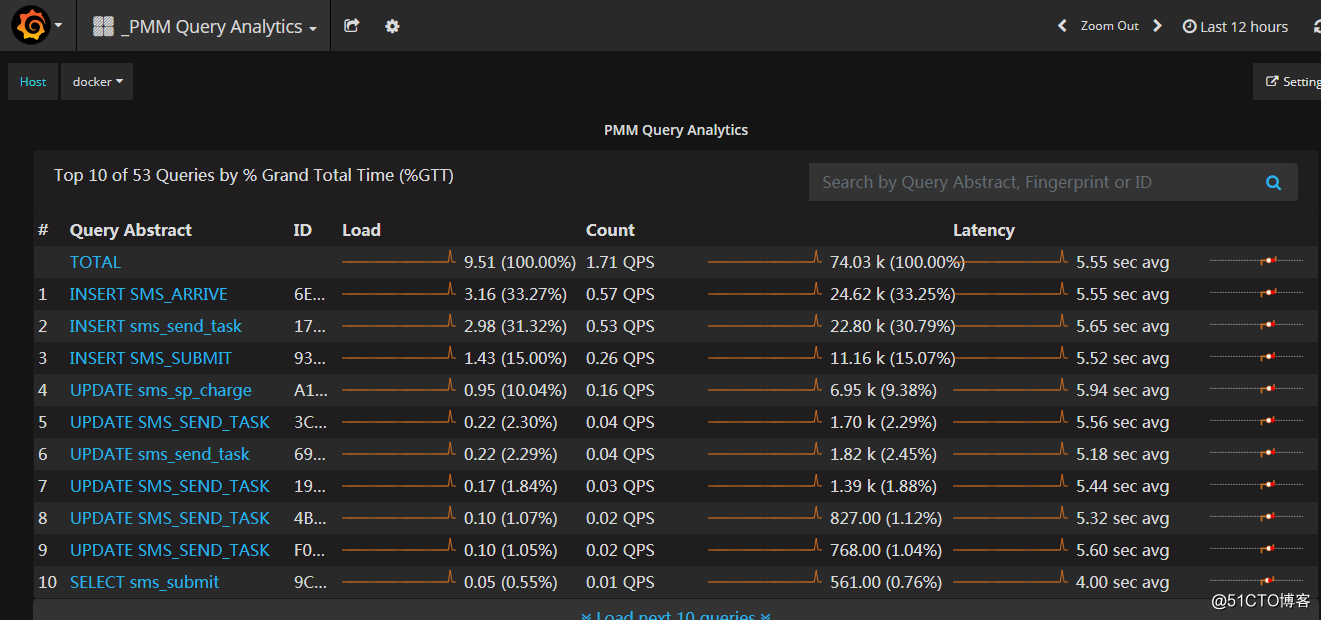Expand the docker host dropdown

(97, 82)
